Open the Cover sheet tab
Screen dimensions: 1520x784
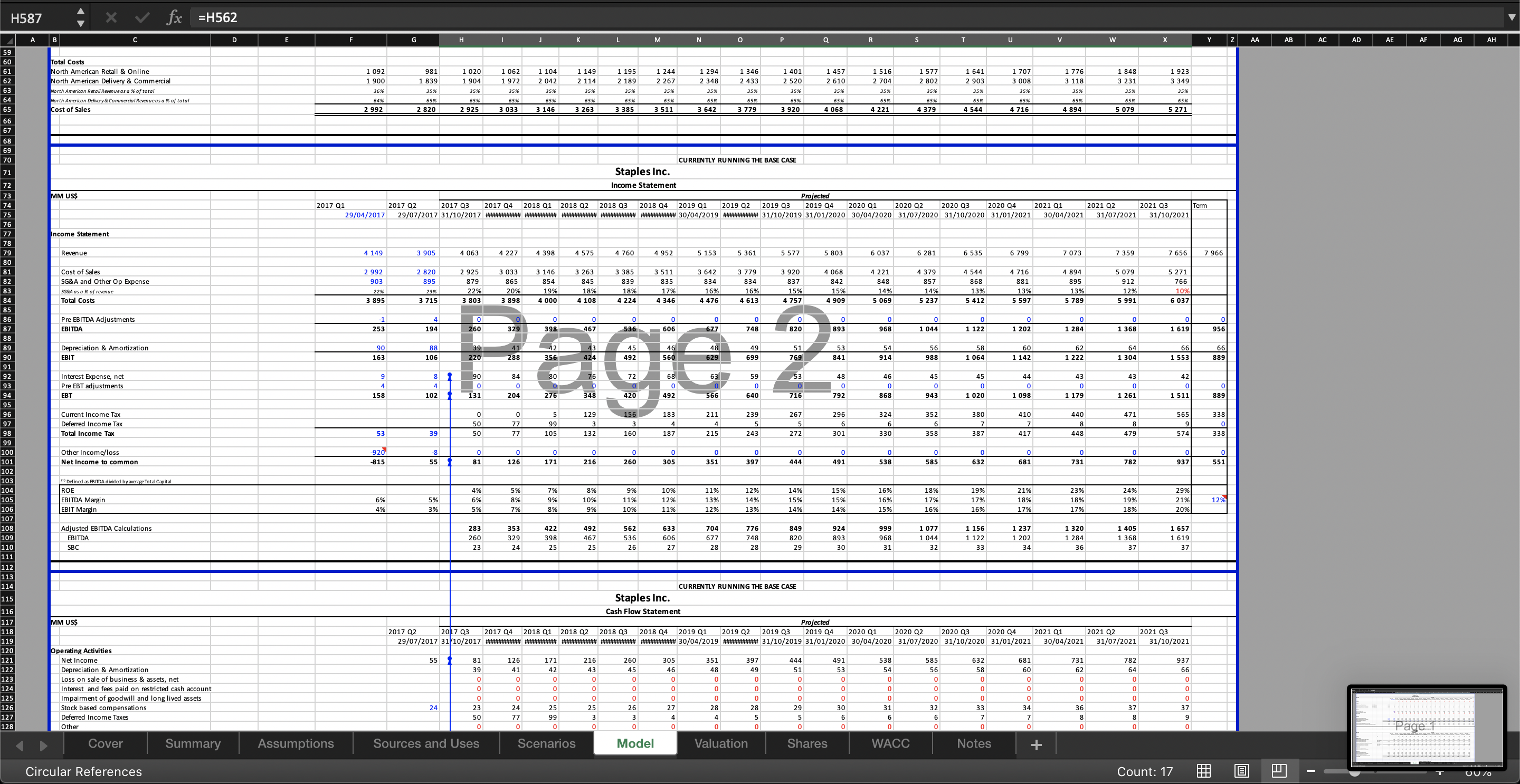106,743
